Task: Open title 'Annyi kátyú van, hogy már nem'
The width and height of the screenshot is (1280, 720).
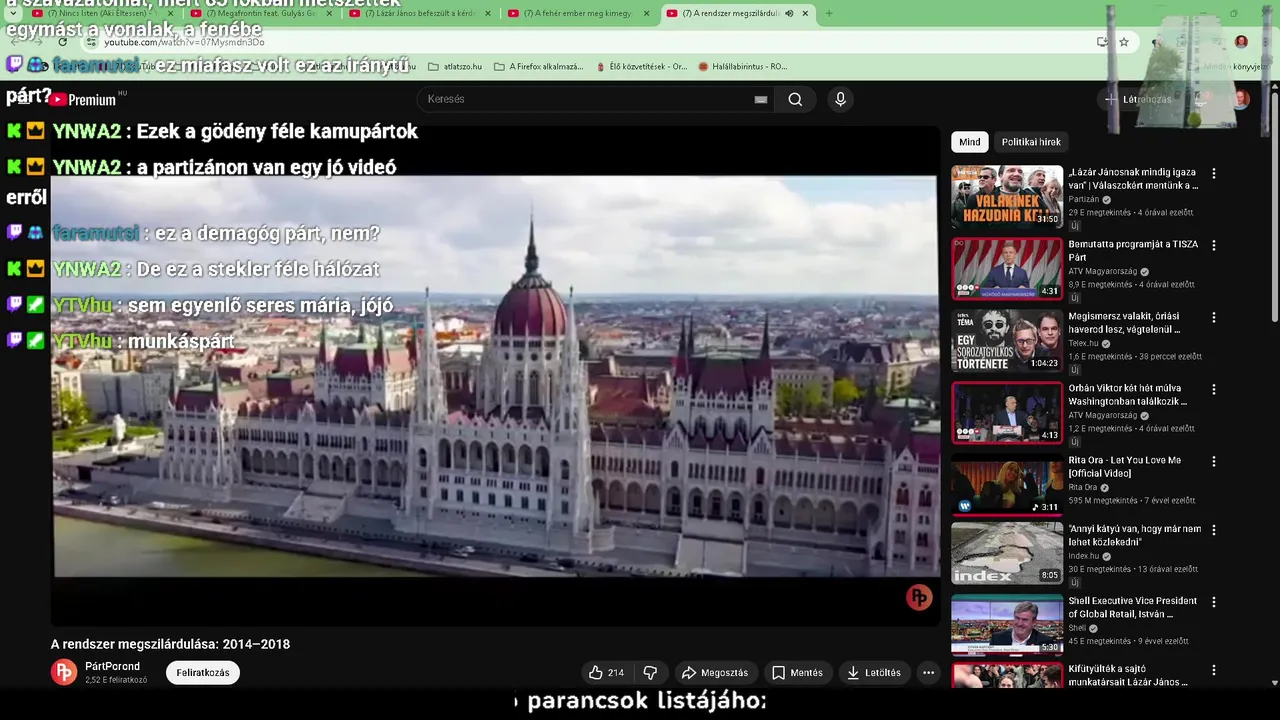Action: click(1135, 535)
